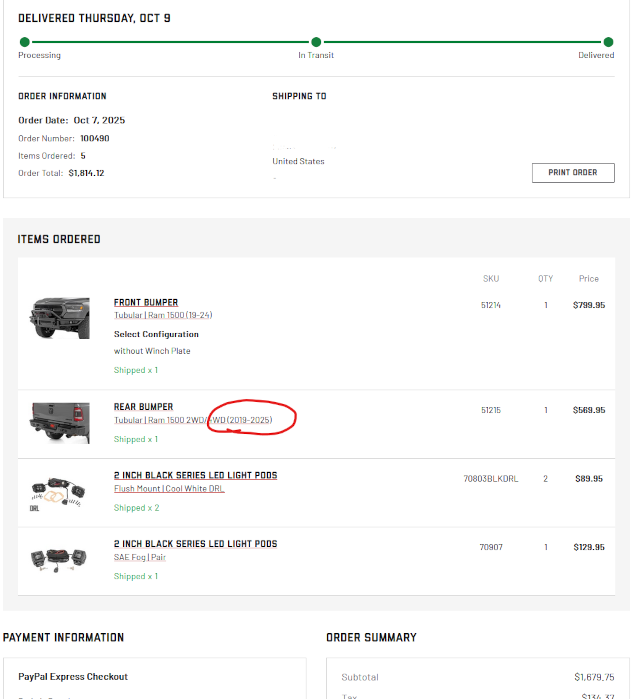Viewport: 640px width, 699px height.
Task: Open the Front Bumper title link
Action: 146,302
